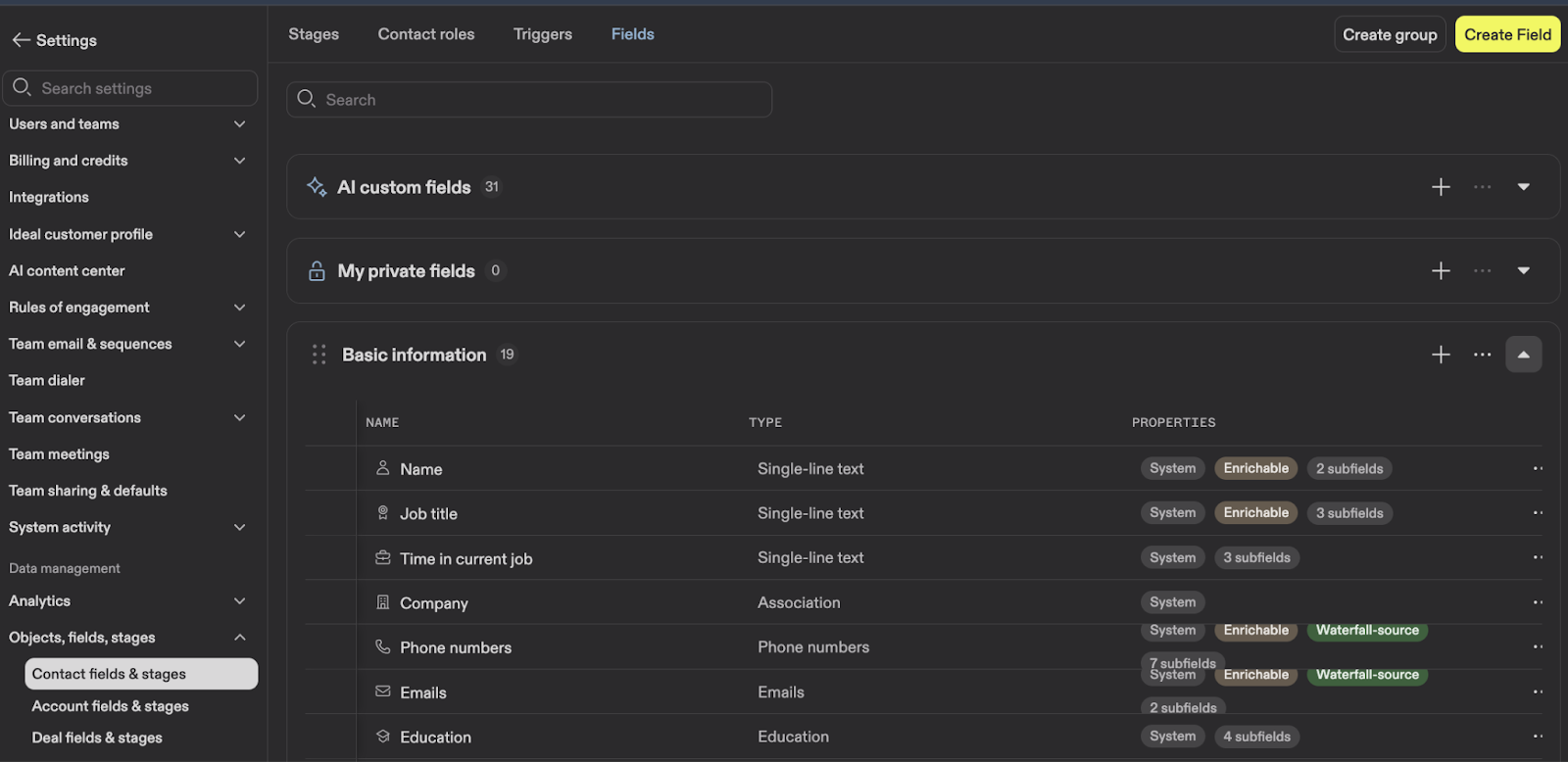The image size is (1568, 762).
Task: Expand Users and teams in sidebar
Action: click(x=239, y=124)
